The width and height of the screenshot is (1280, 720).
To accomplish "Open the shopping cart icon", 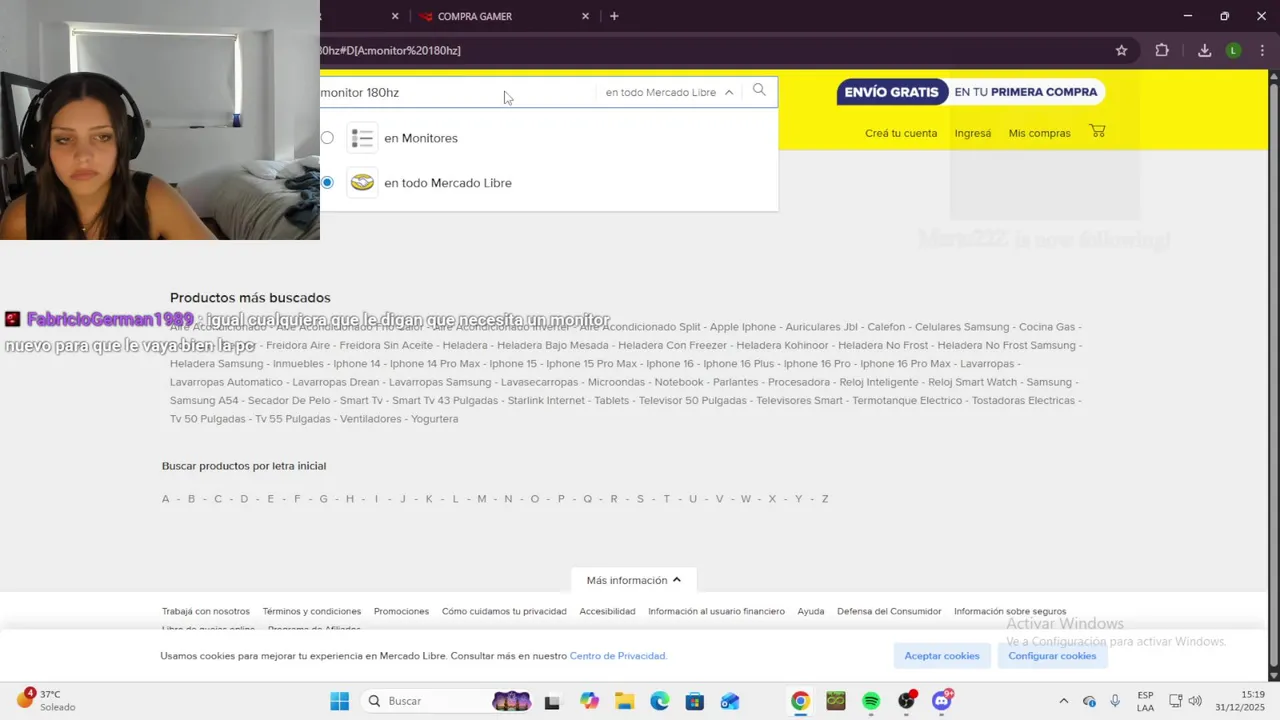I will click(1097, 131).
